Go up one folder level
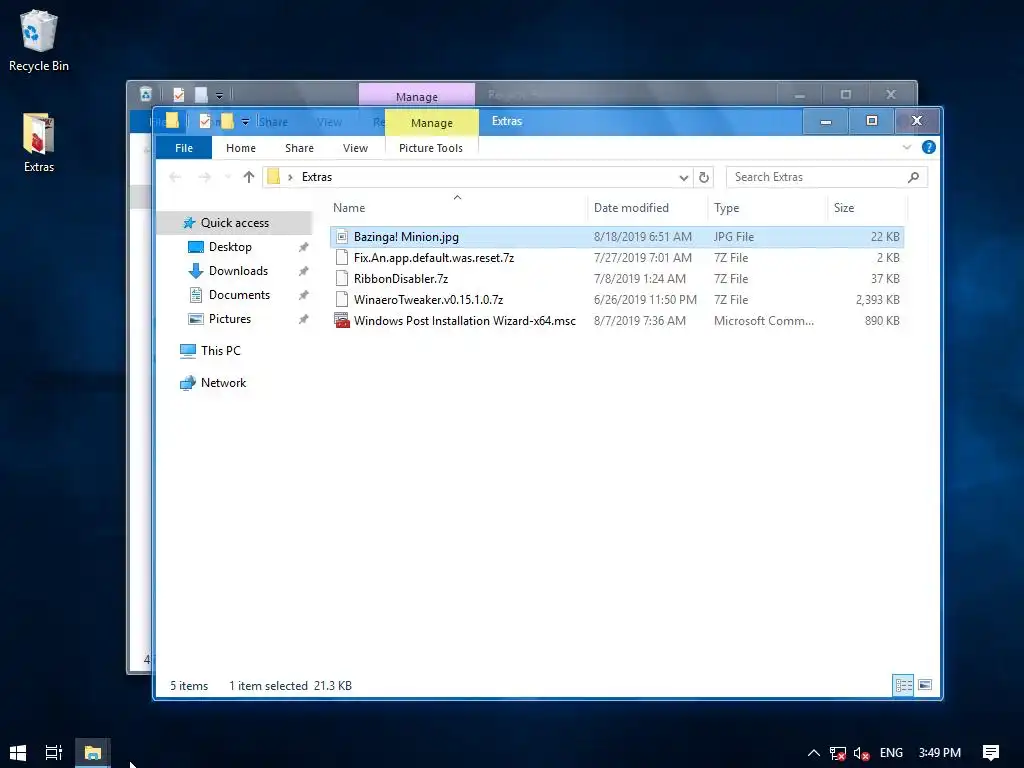The height and width of the screenshot is (768, 1024). pyautogui.click(x=248, y=177)
